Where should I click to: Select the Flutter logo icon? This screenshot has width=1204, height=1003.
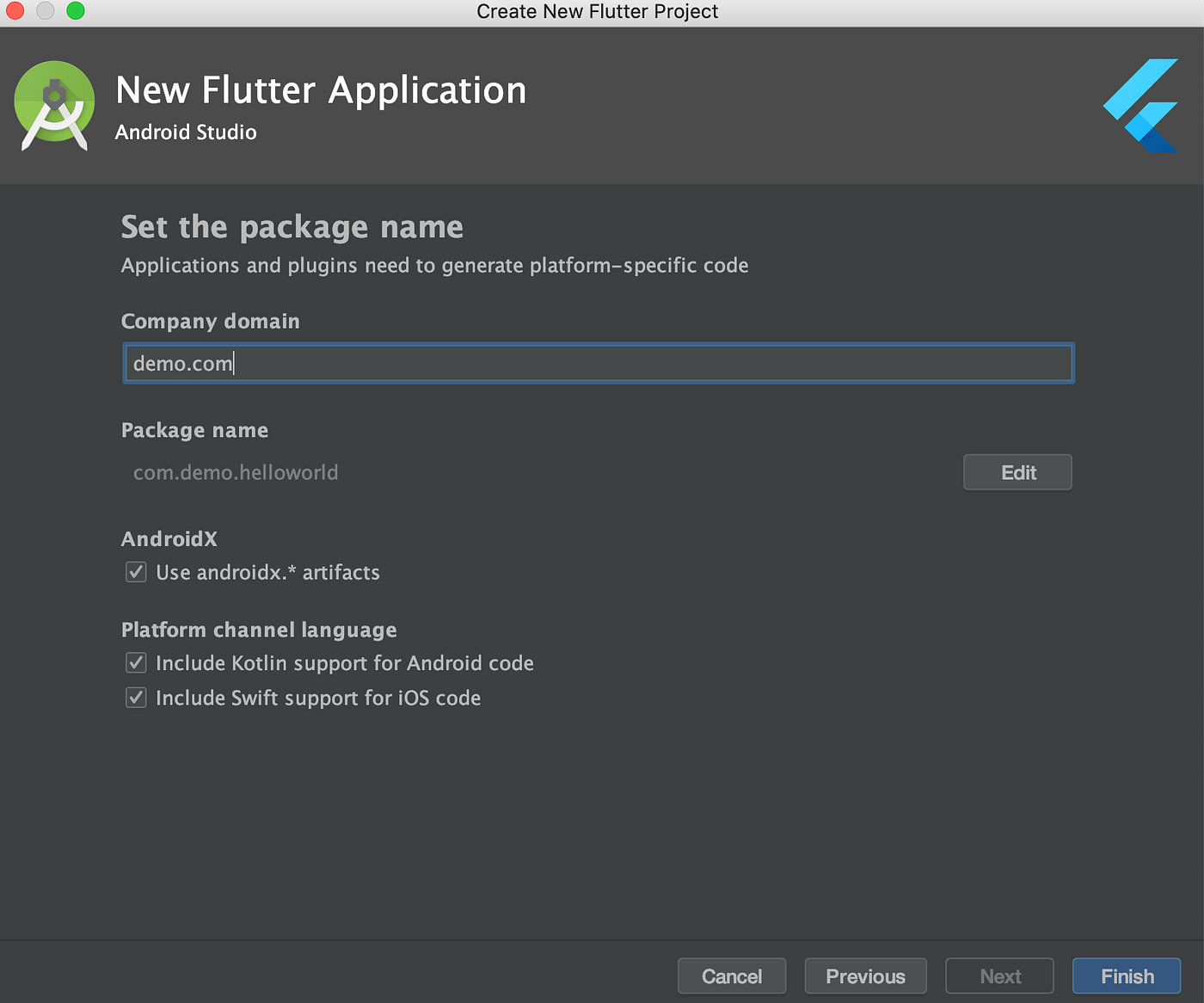[1140, 105]
